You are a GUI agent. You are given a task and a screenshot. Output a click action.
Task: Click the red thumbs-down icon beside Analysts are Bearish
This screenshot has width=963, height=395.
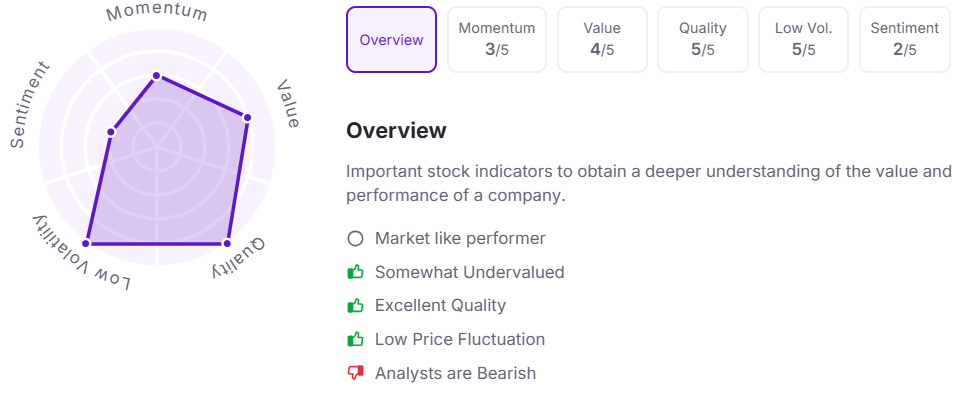point(355,373)
